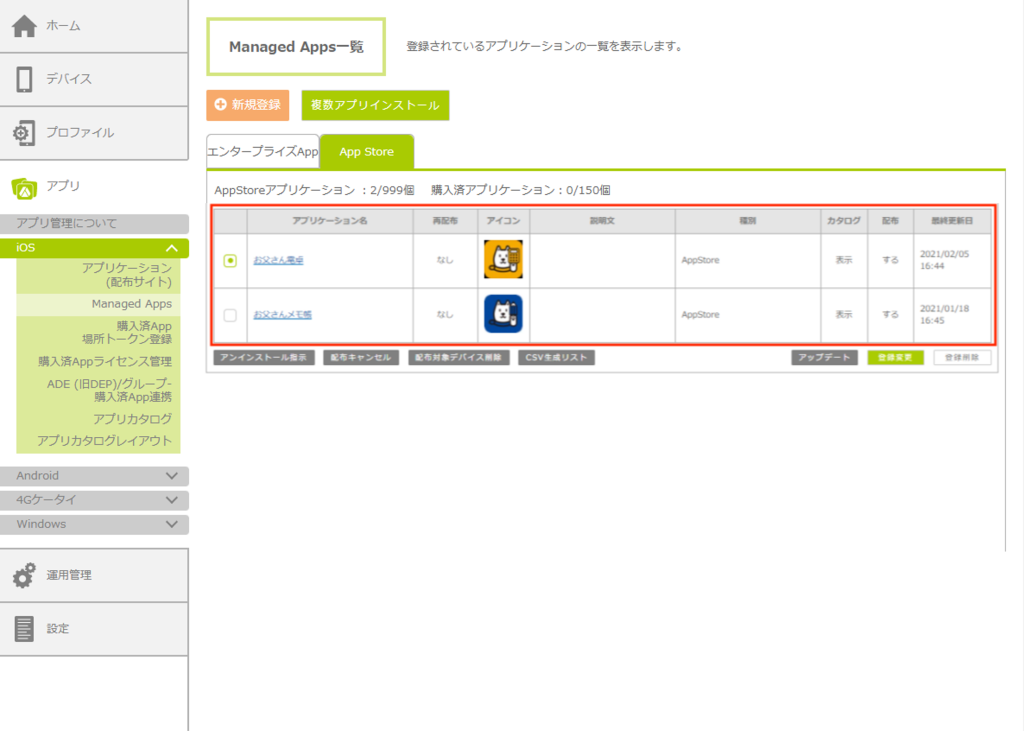Switch to the エンタープライズApp tab
Screen dimensions: 1024x740
(x=262, y=152)
